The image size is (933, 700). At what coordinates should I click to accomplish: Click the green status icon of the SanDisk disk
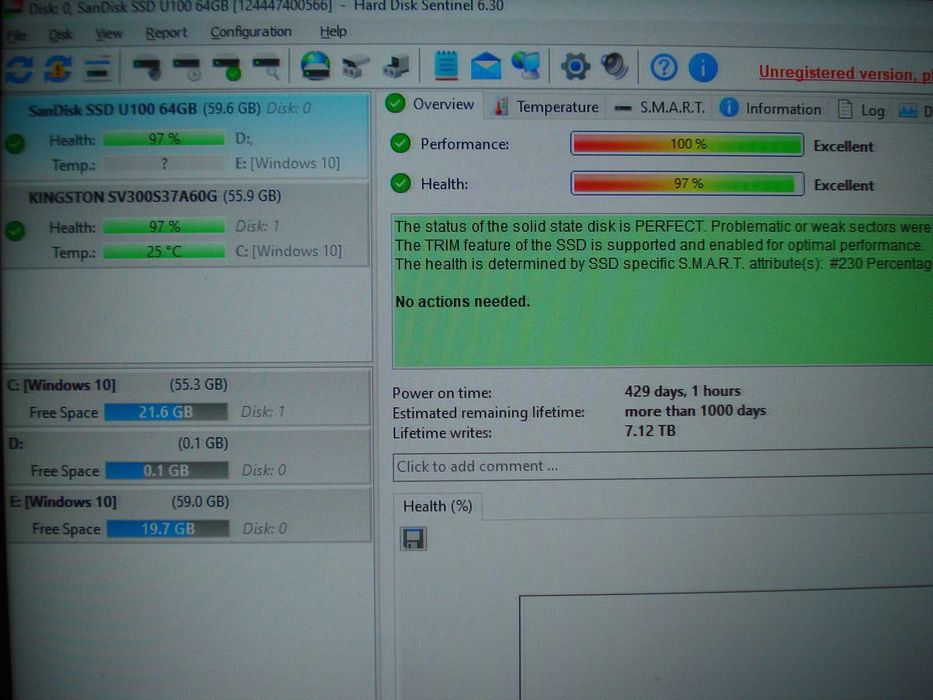click(15, 143)
